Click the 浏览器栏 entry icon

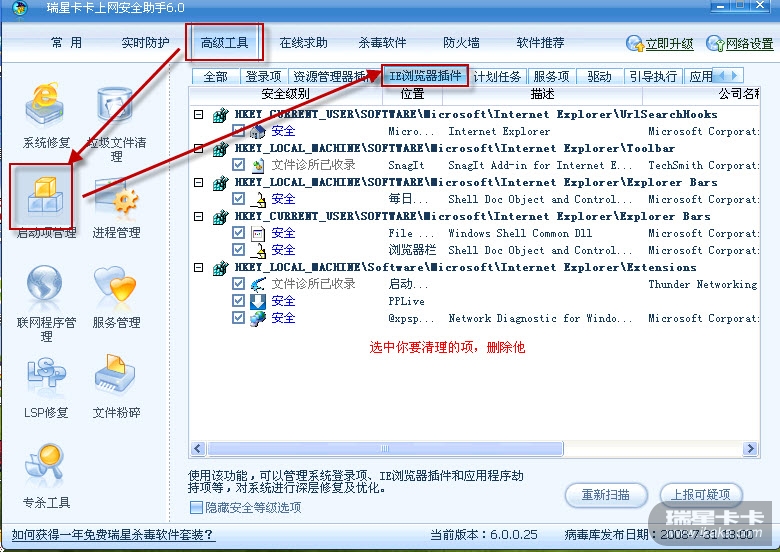[x=258, y=250]
